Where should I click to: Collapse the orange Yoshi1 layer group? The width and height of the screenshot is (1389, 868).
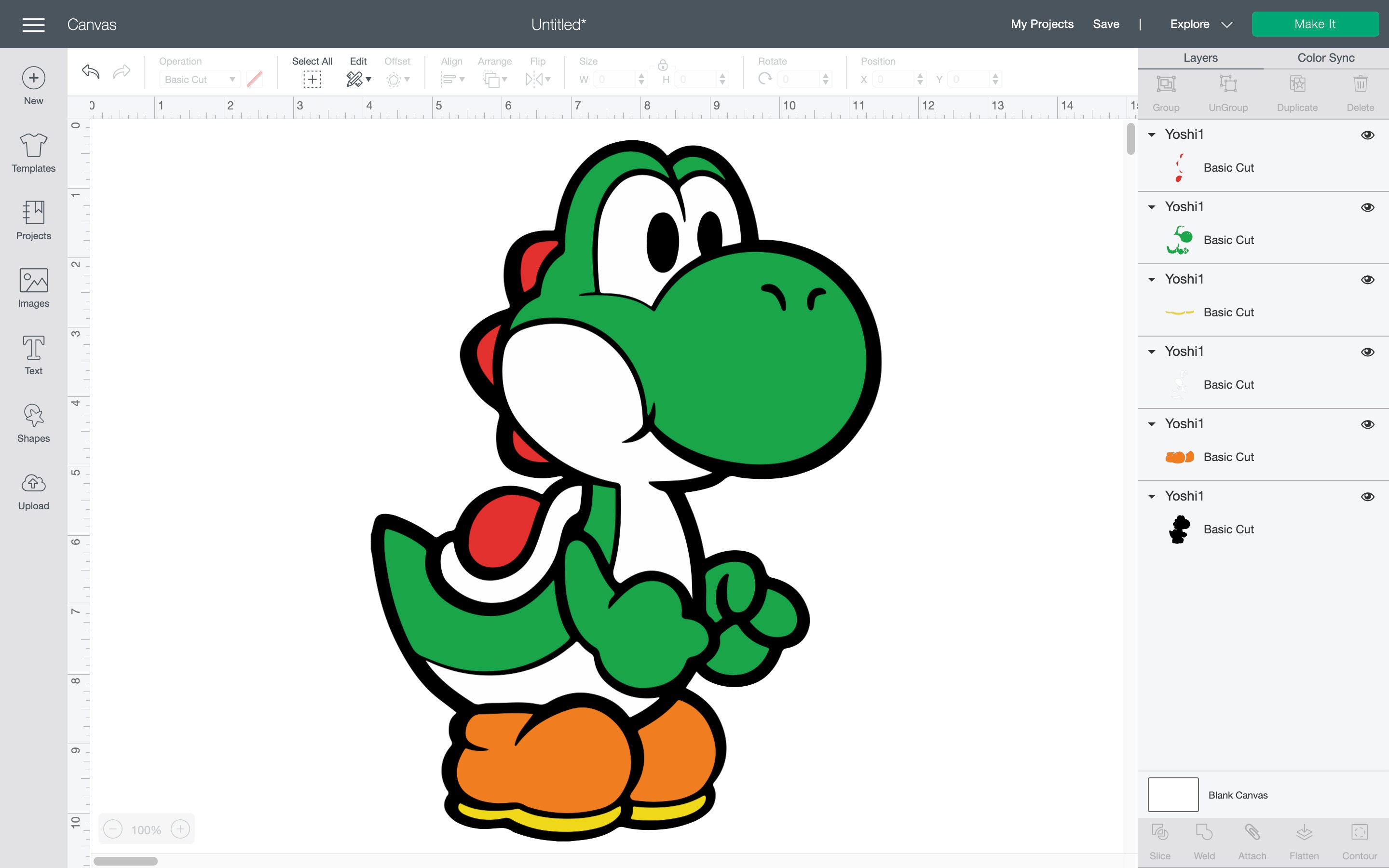tap(1151, 424)
